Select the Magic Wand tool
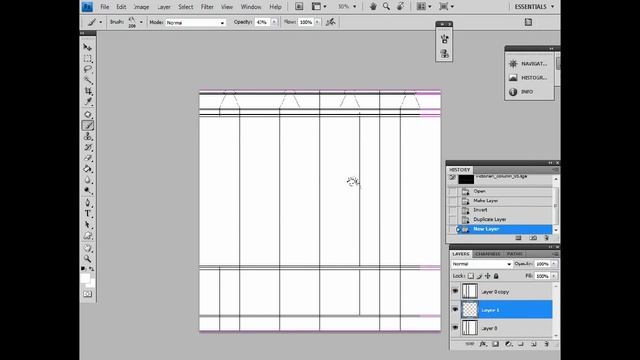This screenshot has width=640, height=360. click(87, 80)
